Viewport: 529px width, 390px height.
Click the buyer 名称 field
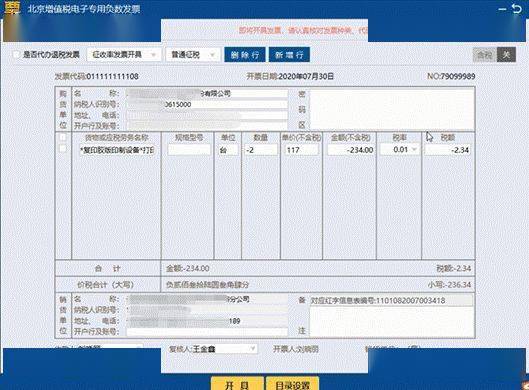click(207, 93)
